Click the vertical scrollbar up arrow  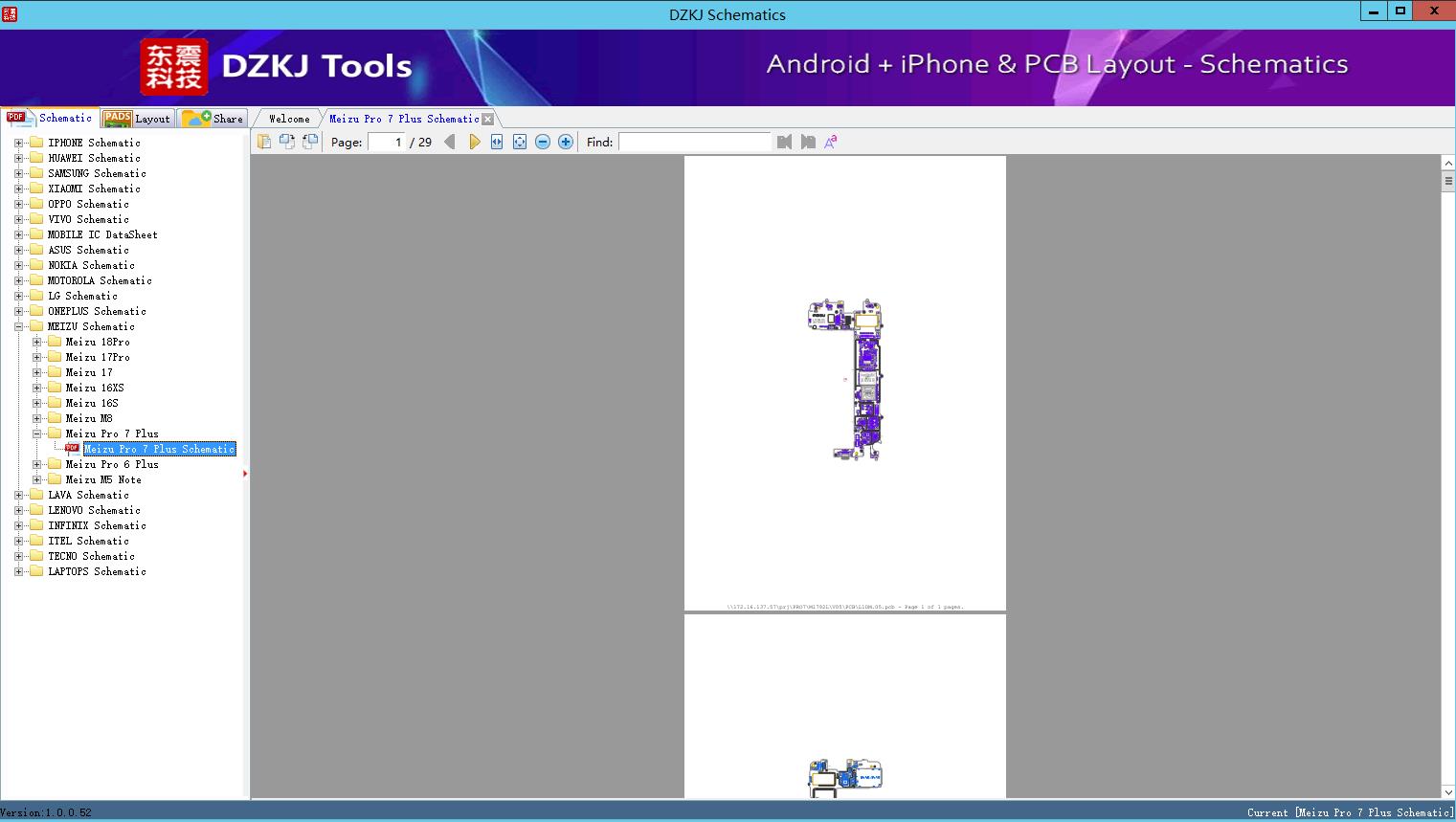tap(1447, 164)
